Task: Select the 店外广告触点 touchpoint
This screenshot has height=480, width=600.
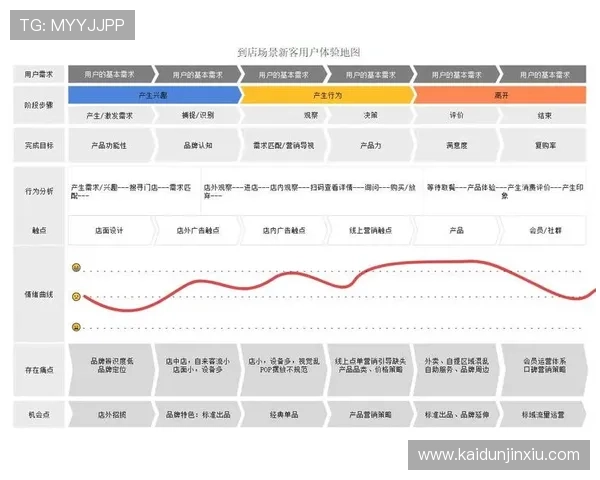Action: pos(198,230)
